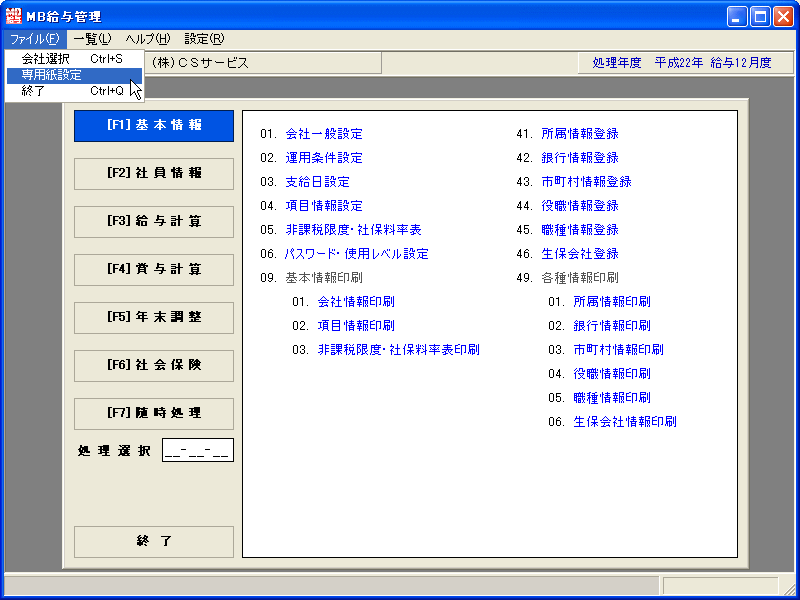
Task: Open 支給日設定 link
Action: (317, 182)
